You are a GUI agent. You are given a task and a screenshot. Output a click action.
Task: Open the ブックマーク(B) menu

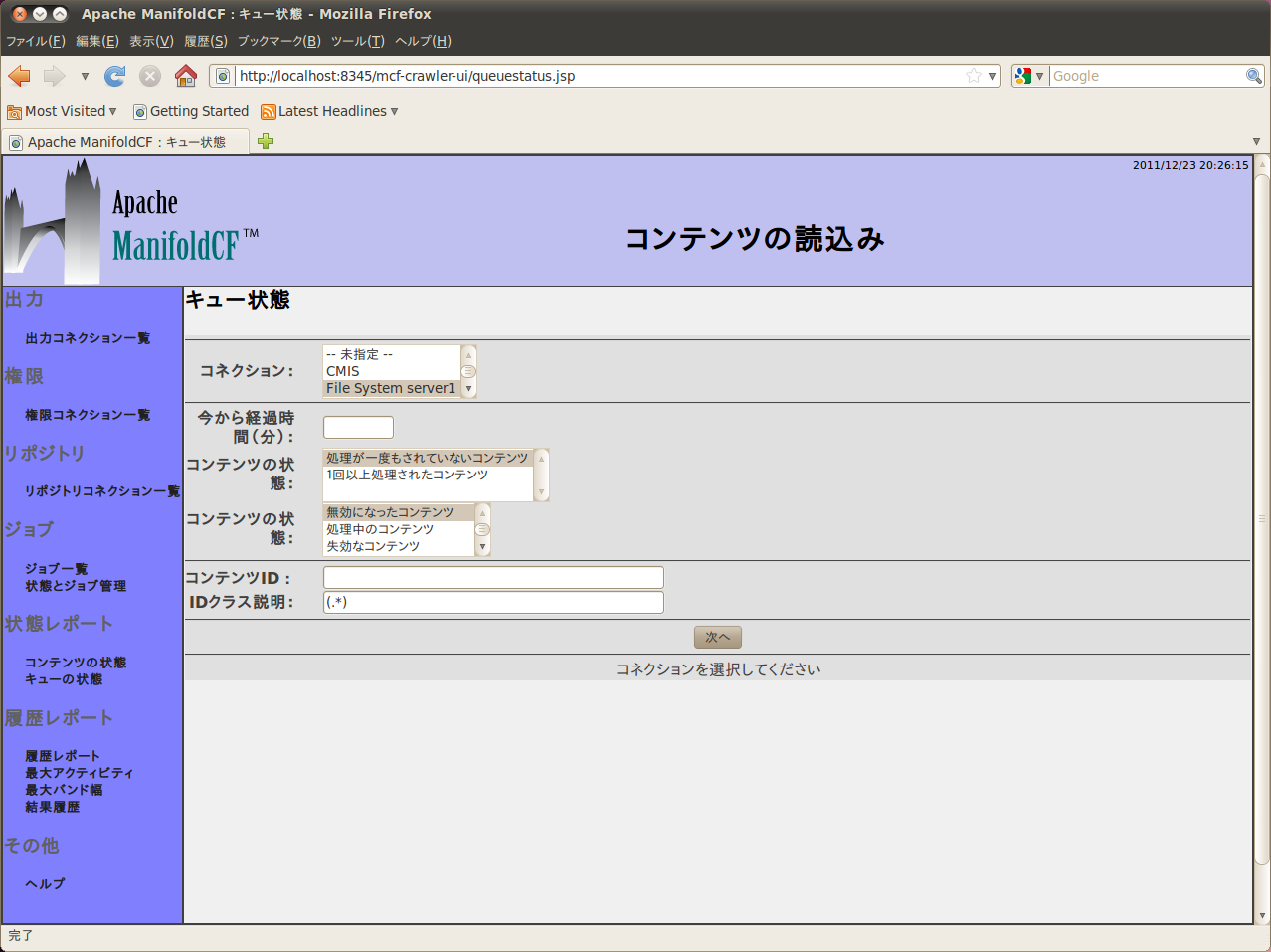278,41
